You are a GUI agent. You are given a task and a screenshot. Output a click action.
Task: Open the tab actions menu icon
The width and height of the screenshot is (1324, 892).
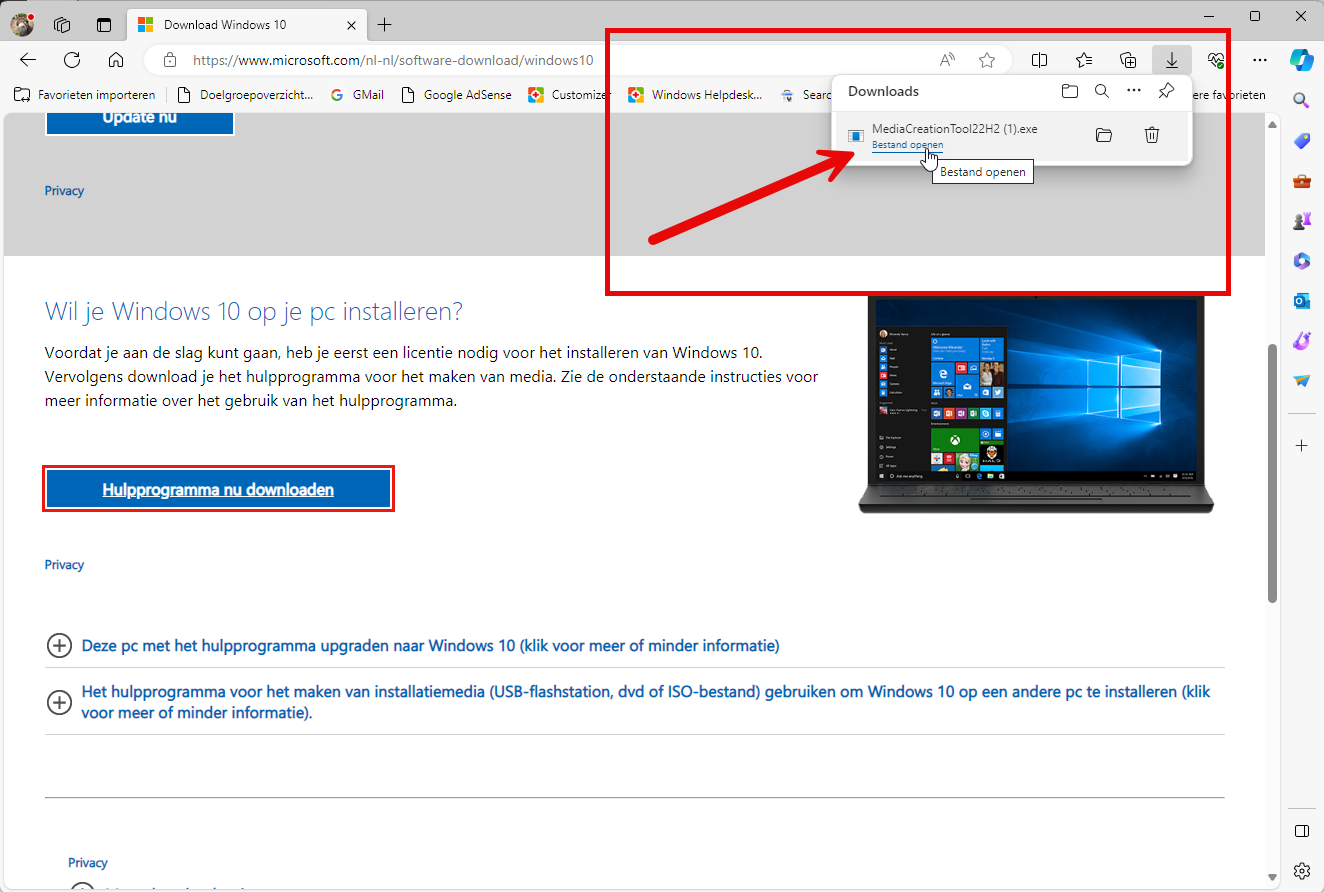click(x=104, y=25)
